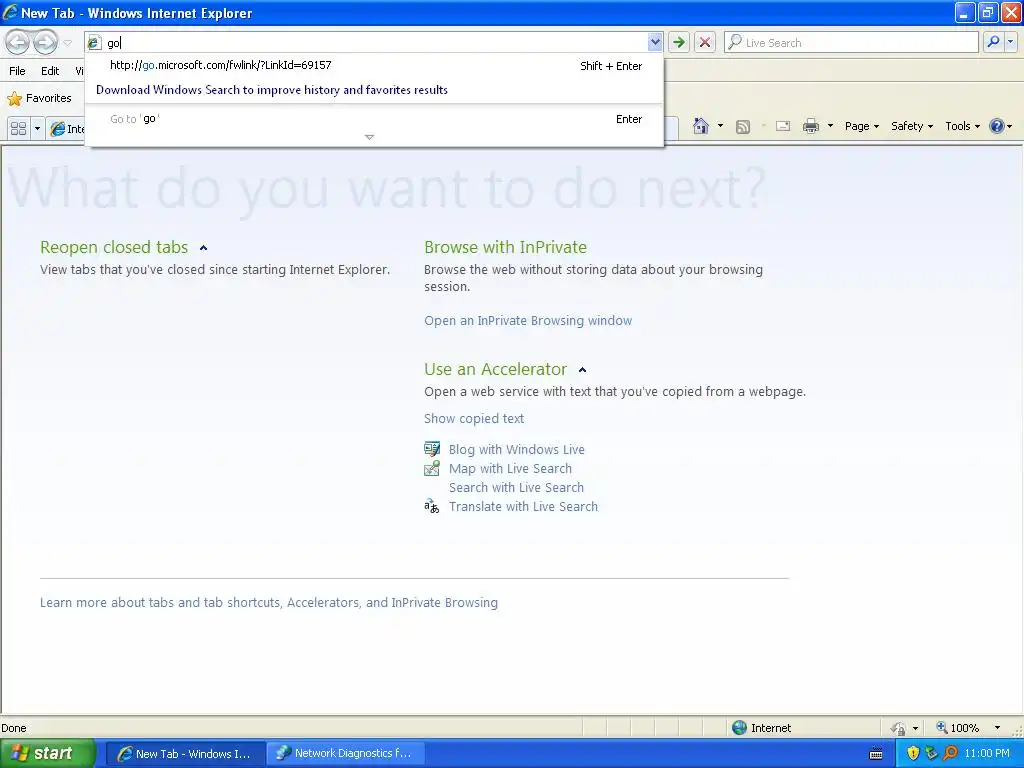Click the Internet zone globe icon
The width and height of the screenshot is (1024, 768).
[739, 728]
